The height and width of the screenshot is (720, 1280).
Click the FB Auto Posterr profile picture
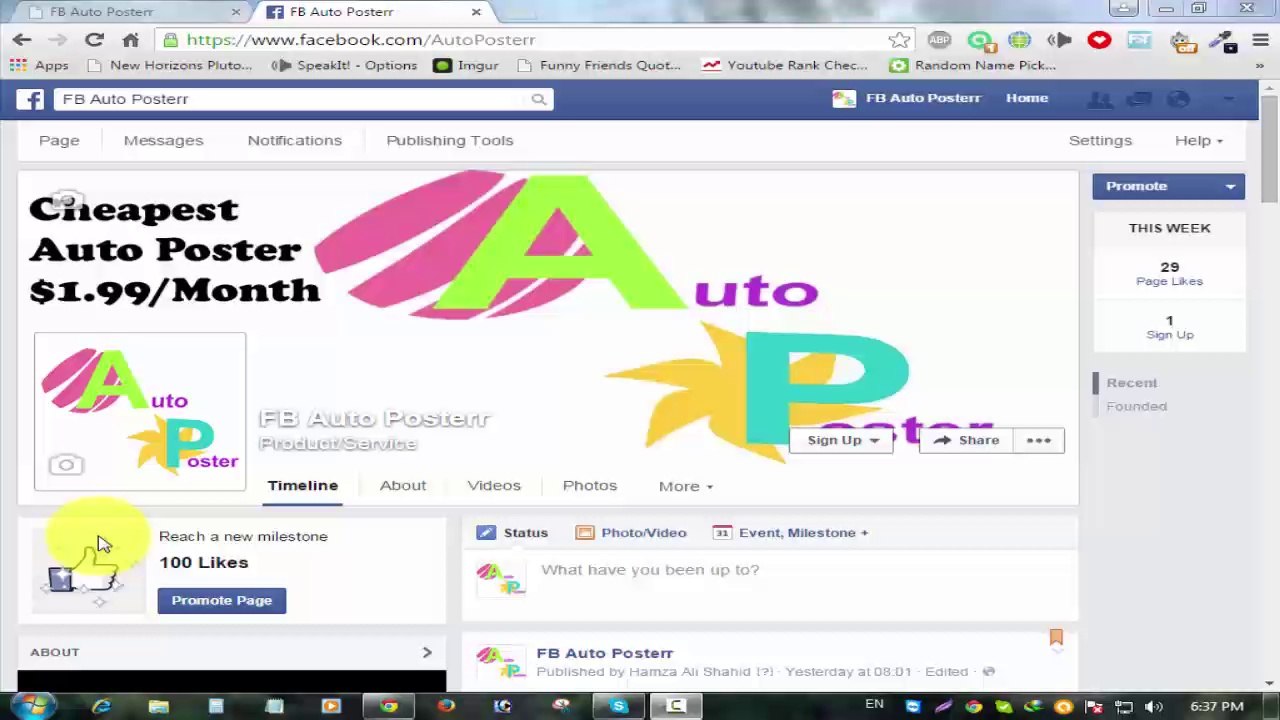point(140,412)
